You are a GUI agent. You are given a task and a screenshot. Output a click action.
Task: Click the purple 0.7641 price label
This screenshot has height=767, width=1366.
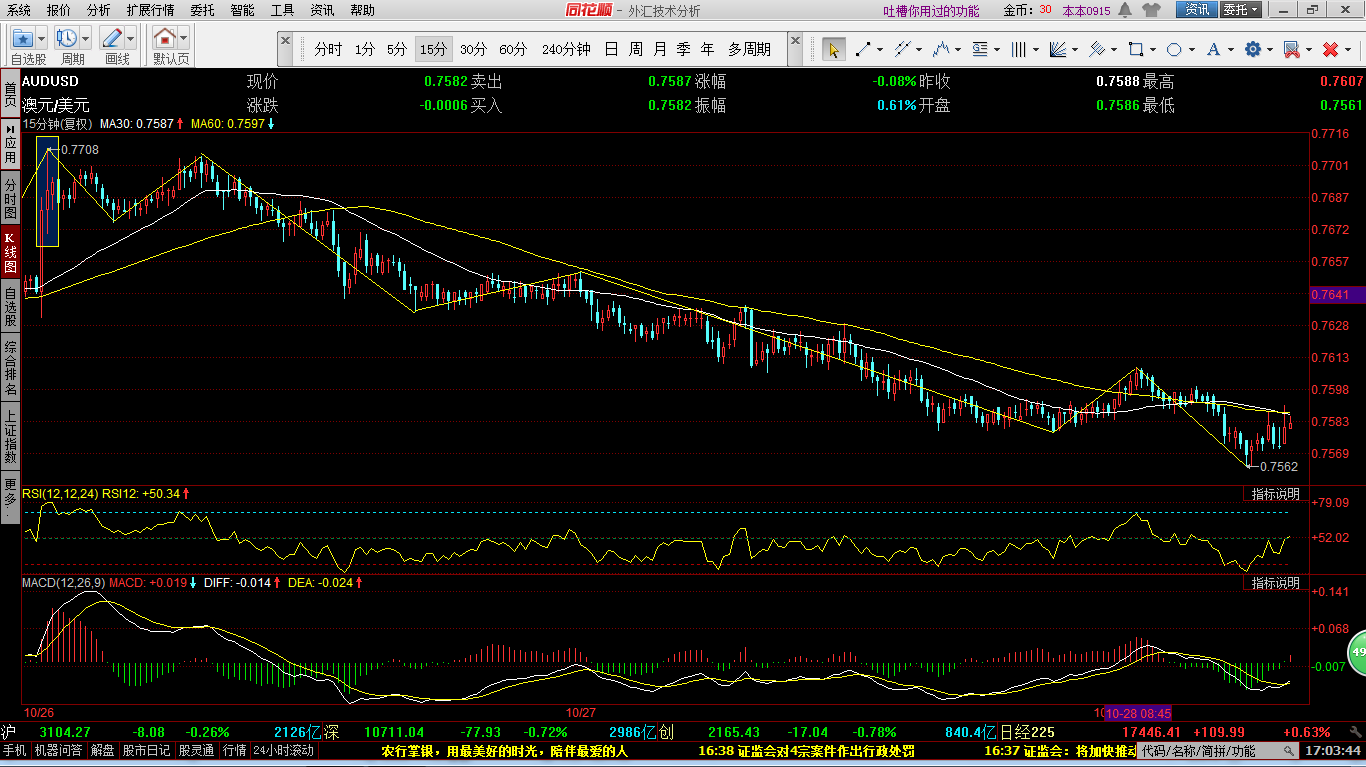1336,295
